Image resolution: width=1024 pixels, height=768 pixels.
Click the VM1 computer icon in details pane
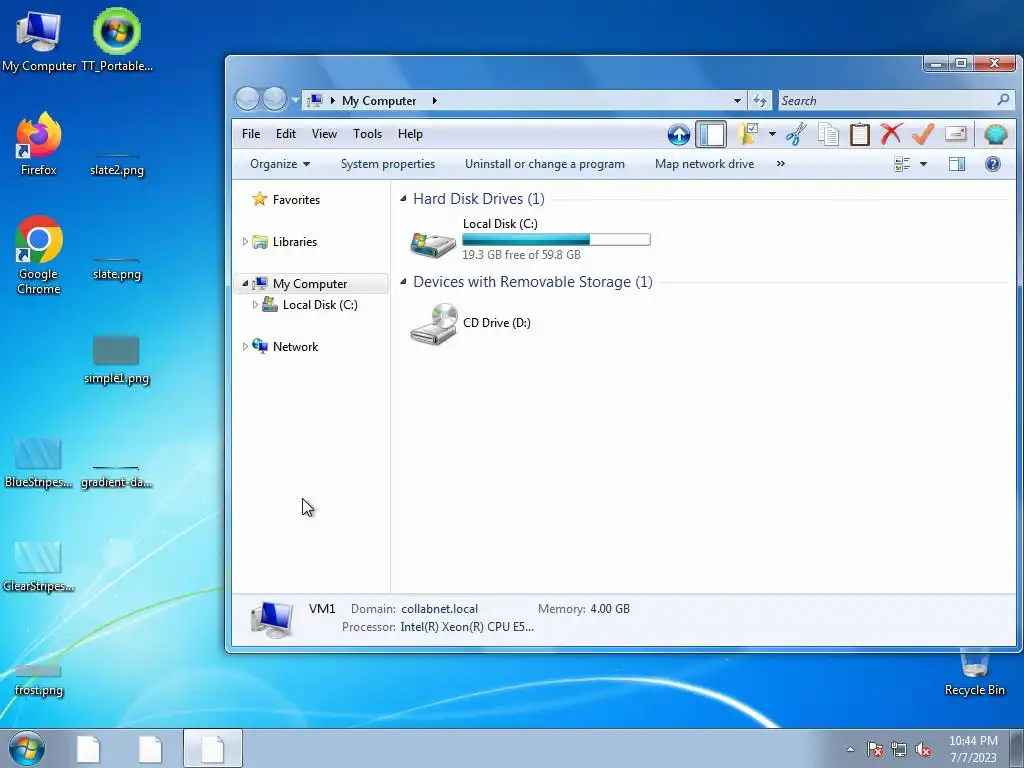[x=271, y=618]
